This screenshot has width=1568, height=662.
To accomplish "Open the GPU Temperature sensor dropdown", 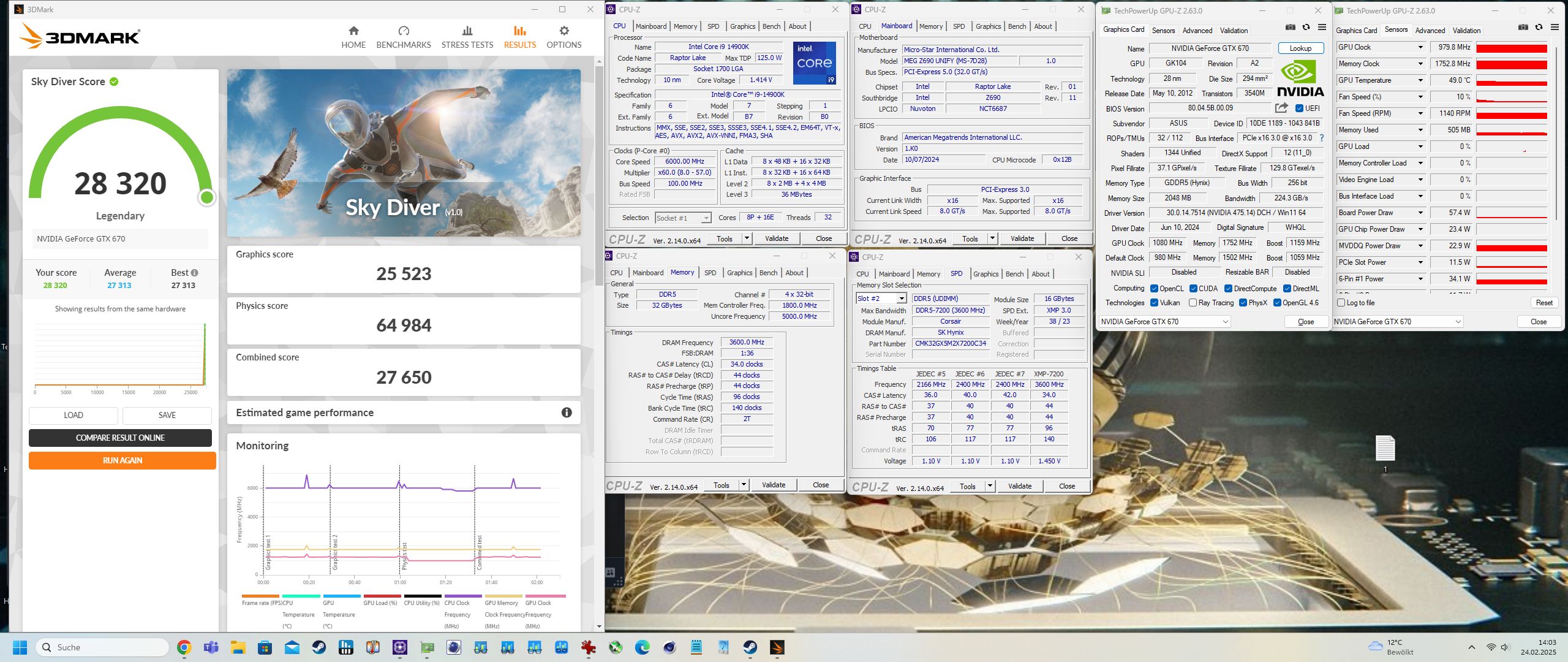I will tap(1420, 80).
